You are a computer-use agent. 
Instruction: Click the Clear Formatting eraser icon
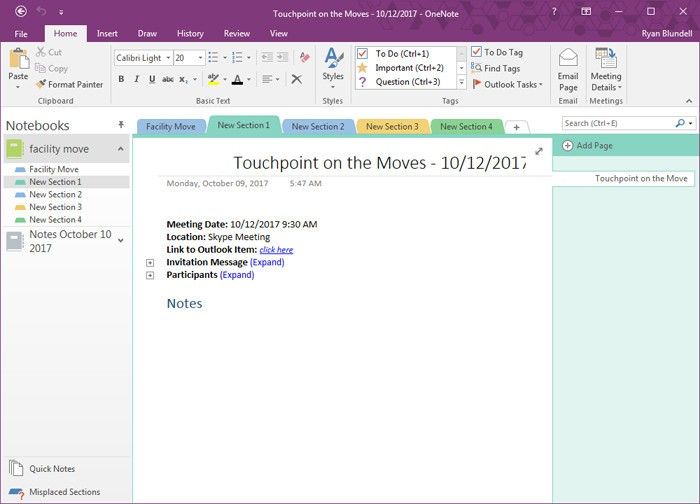coord(305,57)
